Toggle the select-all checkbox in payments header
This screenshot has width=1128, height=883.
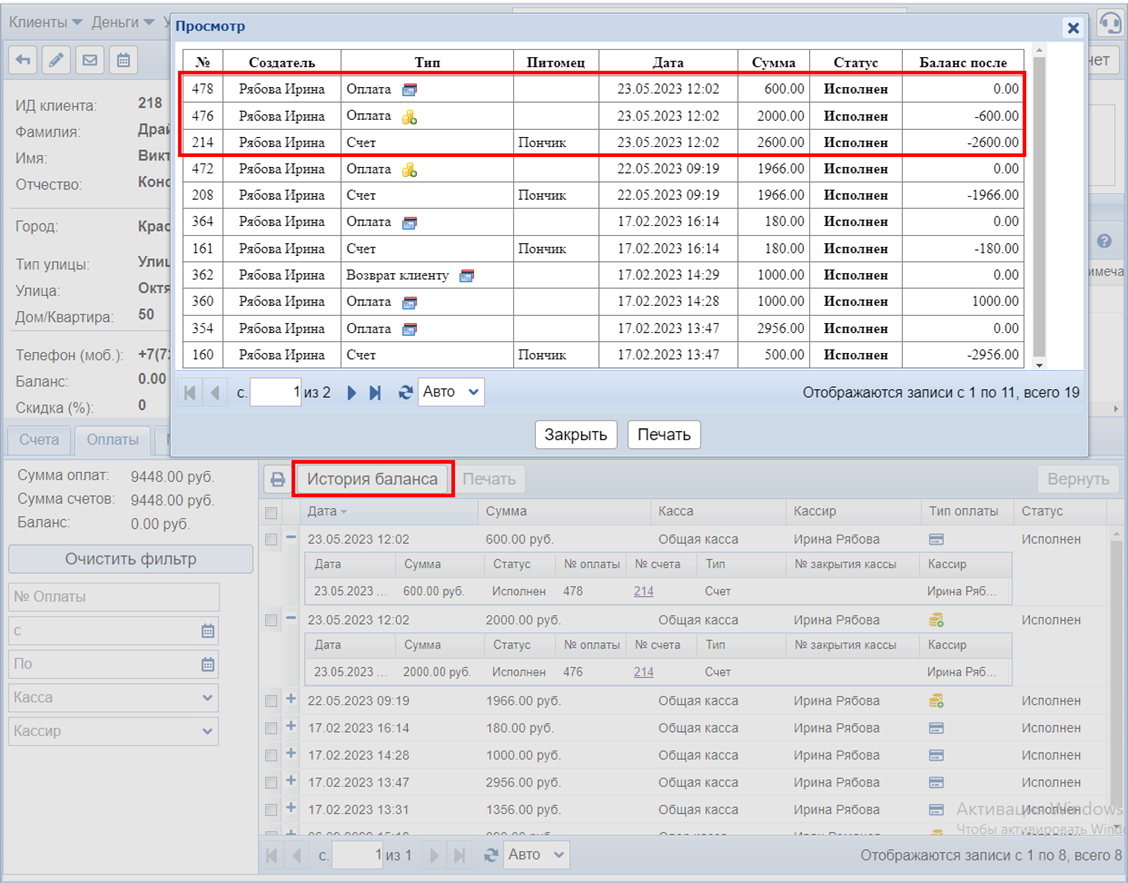[271, 512]
